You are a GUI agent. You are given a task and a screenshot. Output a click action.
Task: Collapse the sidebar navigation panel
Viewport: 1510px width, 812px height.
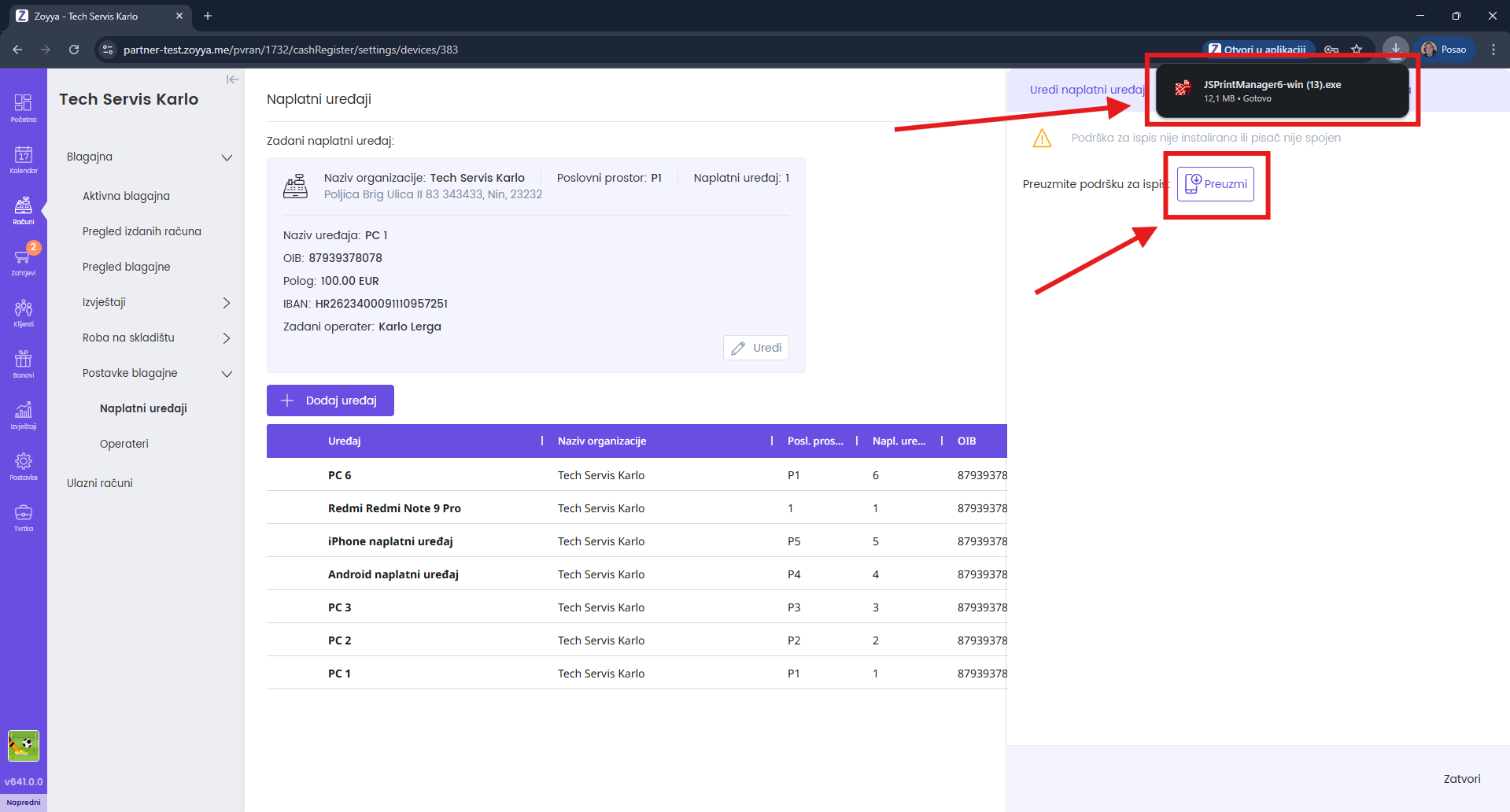click(x=232, y=79)
